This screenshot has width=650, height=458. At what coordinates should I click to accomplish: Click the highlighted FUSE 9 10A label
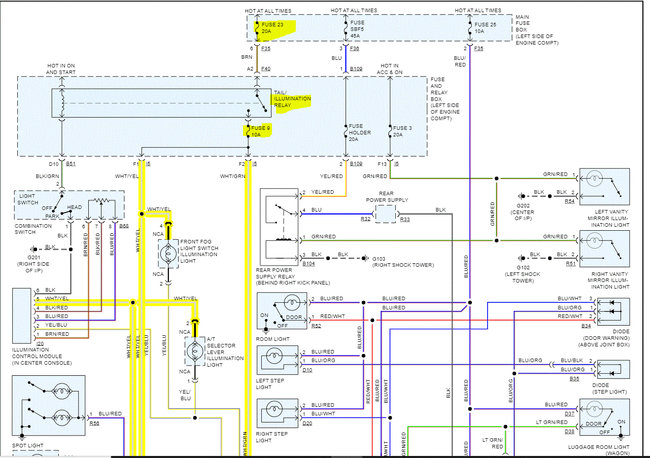pyautogui.click(x=261, y=131)
